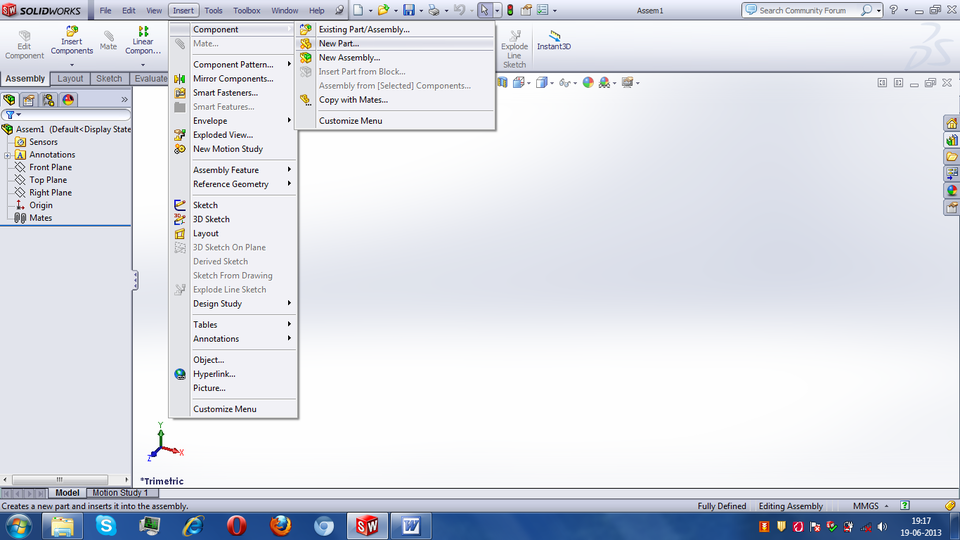
Task: Choose Exploded View... from Insert menu
Action: pyautogui.click(x=233, y=135)
